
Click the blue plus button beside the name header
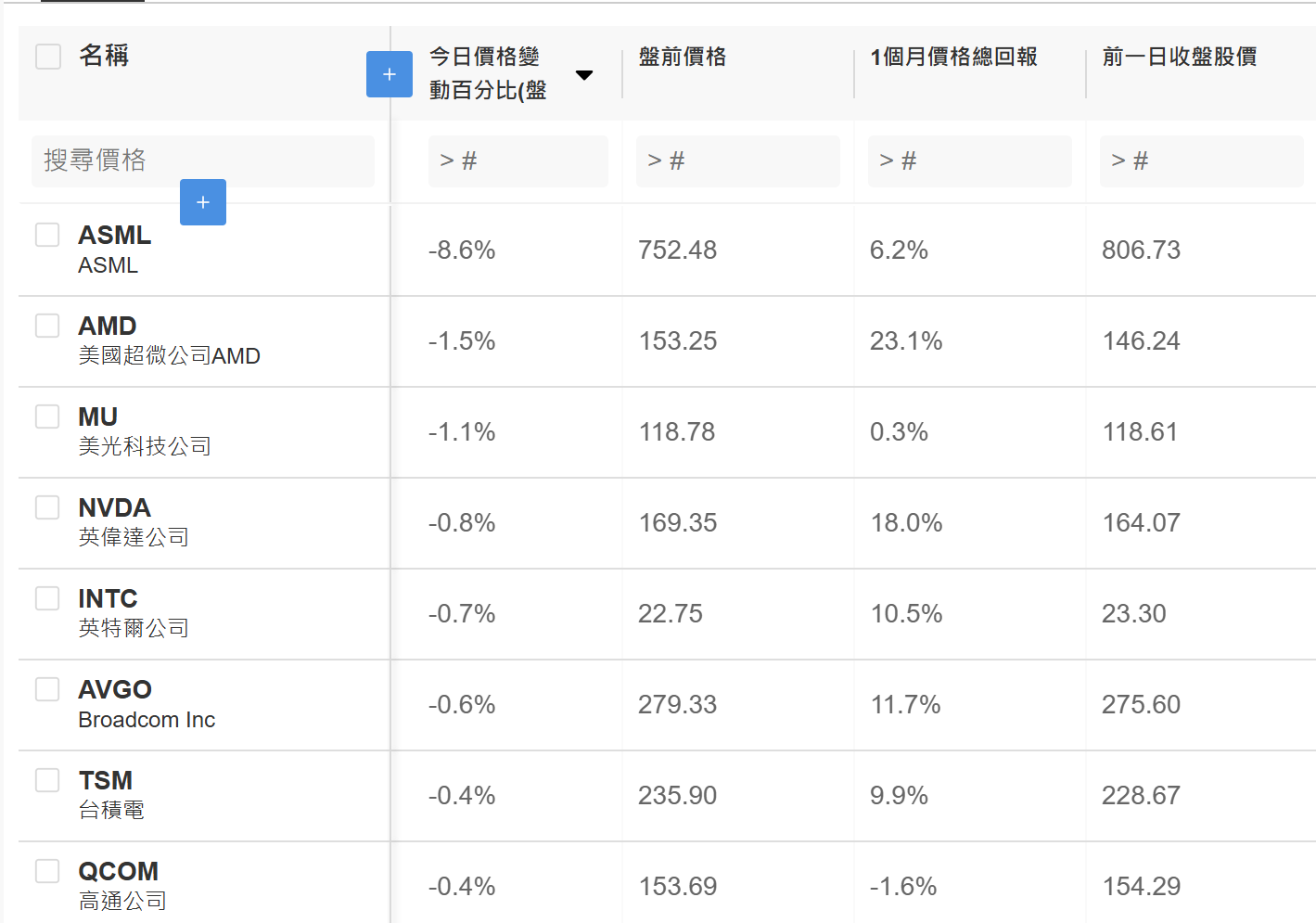[390, 74]
